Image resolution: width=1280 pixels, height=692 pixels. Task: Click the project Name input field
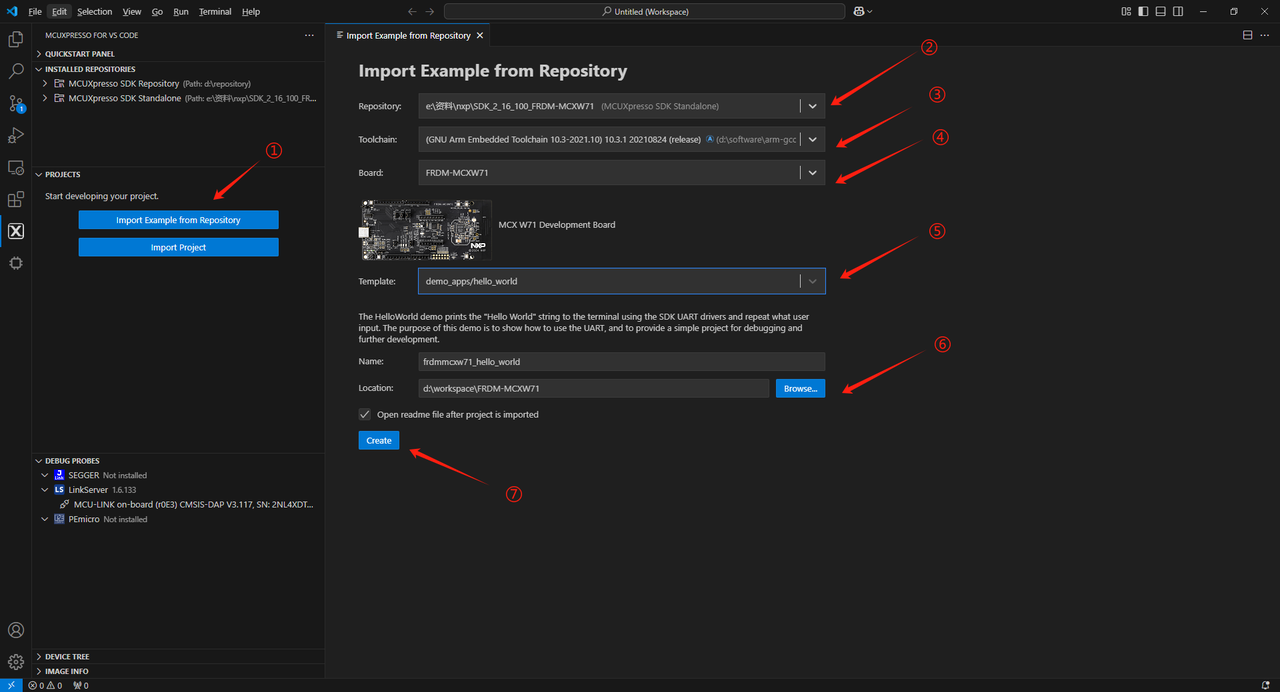[x=621, y=362]
